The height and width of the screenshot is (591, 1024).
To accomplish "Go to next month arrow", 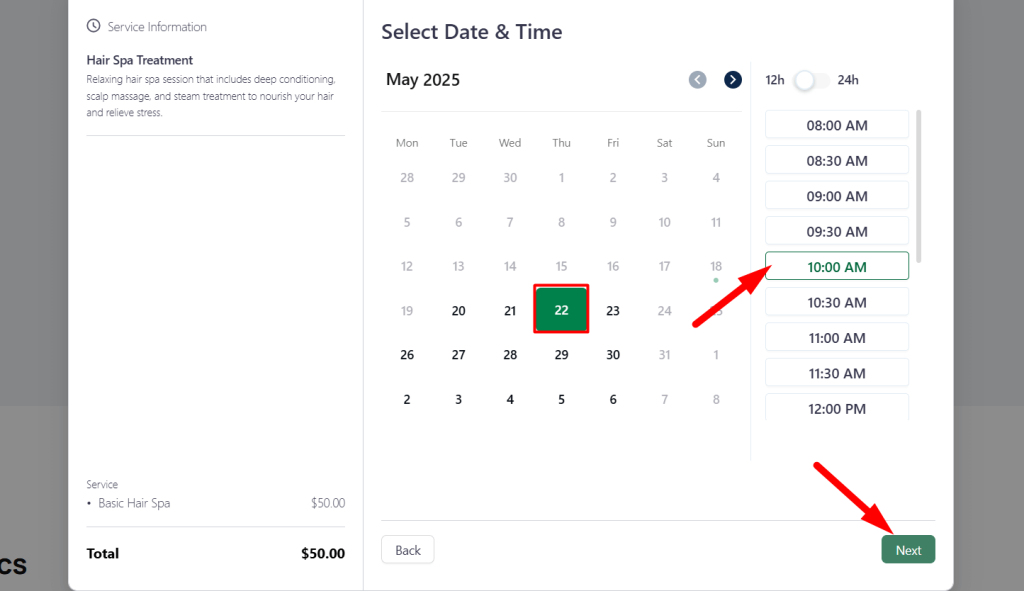I will pos(733,80).
